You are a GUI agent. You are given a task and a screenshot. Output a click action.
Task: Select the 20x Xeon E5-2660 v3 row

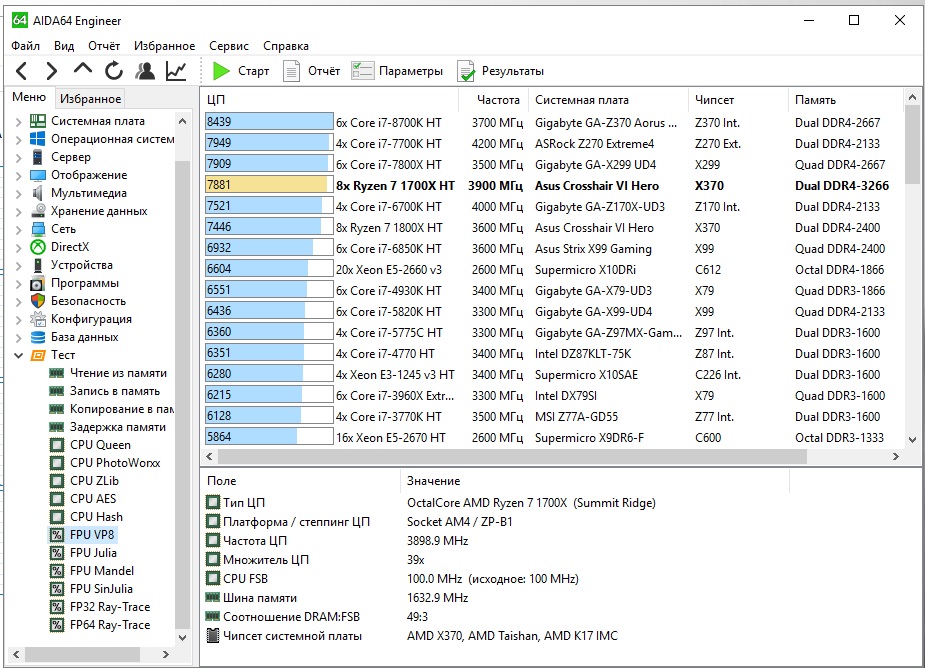[552, 270]
